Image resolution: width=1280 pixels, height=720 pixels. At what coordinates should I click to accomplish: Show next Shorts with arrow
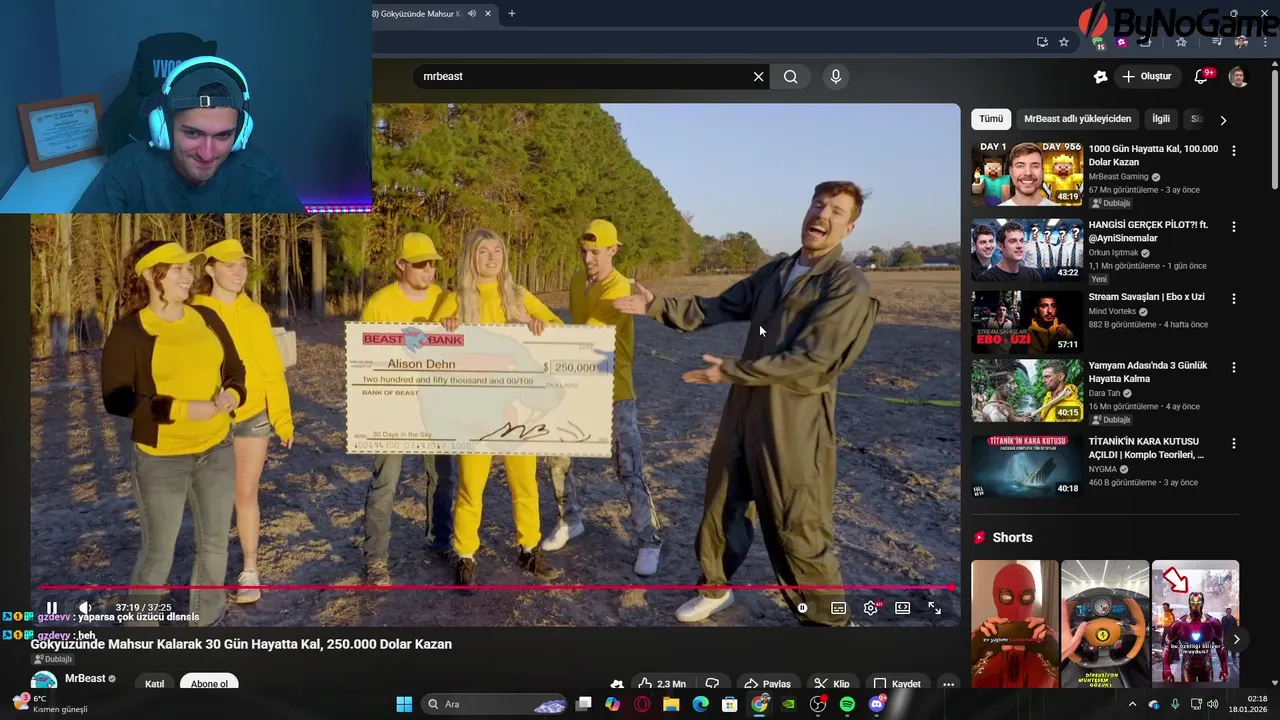[1236, 639]
